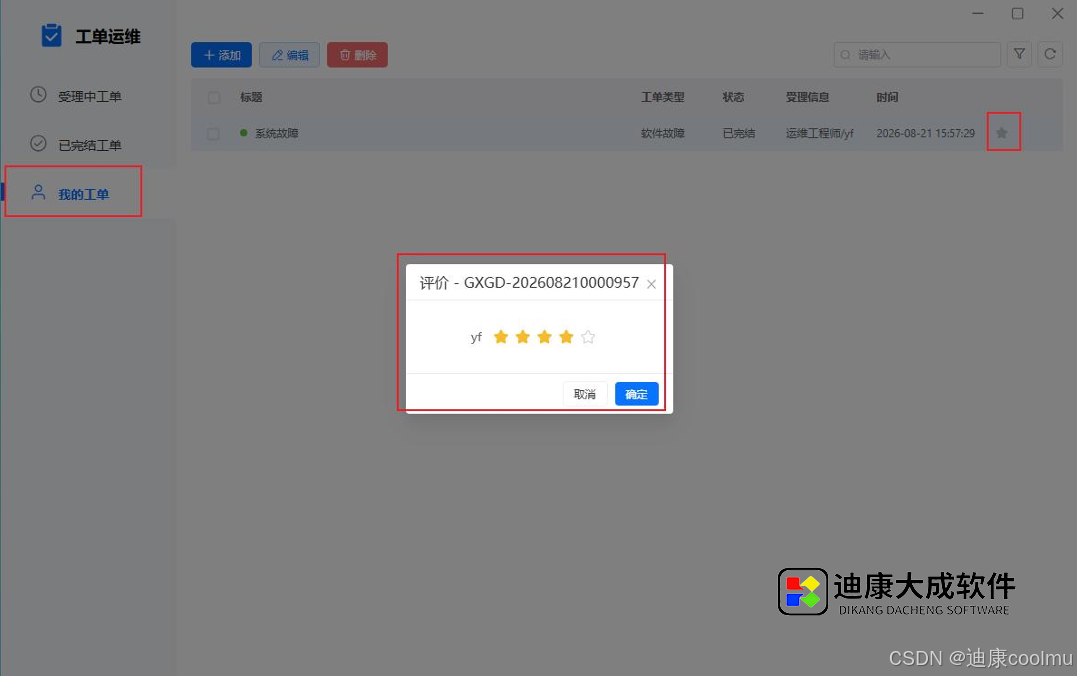Click 确定 to confirm rating
The height and width of the screenshot is (676, 1077).
[637, 394]
